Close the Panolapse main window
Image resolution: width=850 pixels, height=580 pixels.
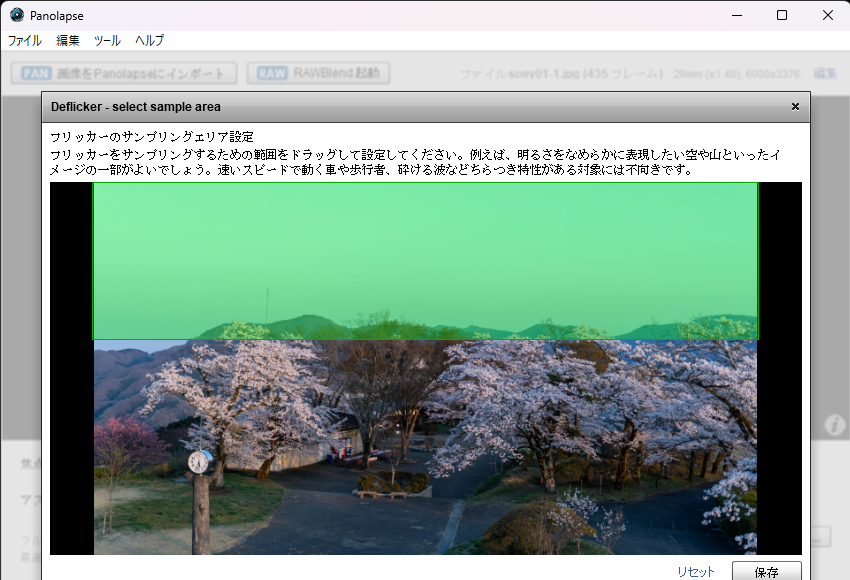[x=828, y=15]
